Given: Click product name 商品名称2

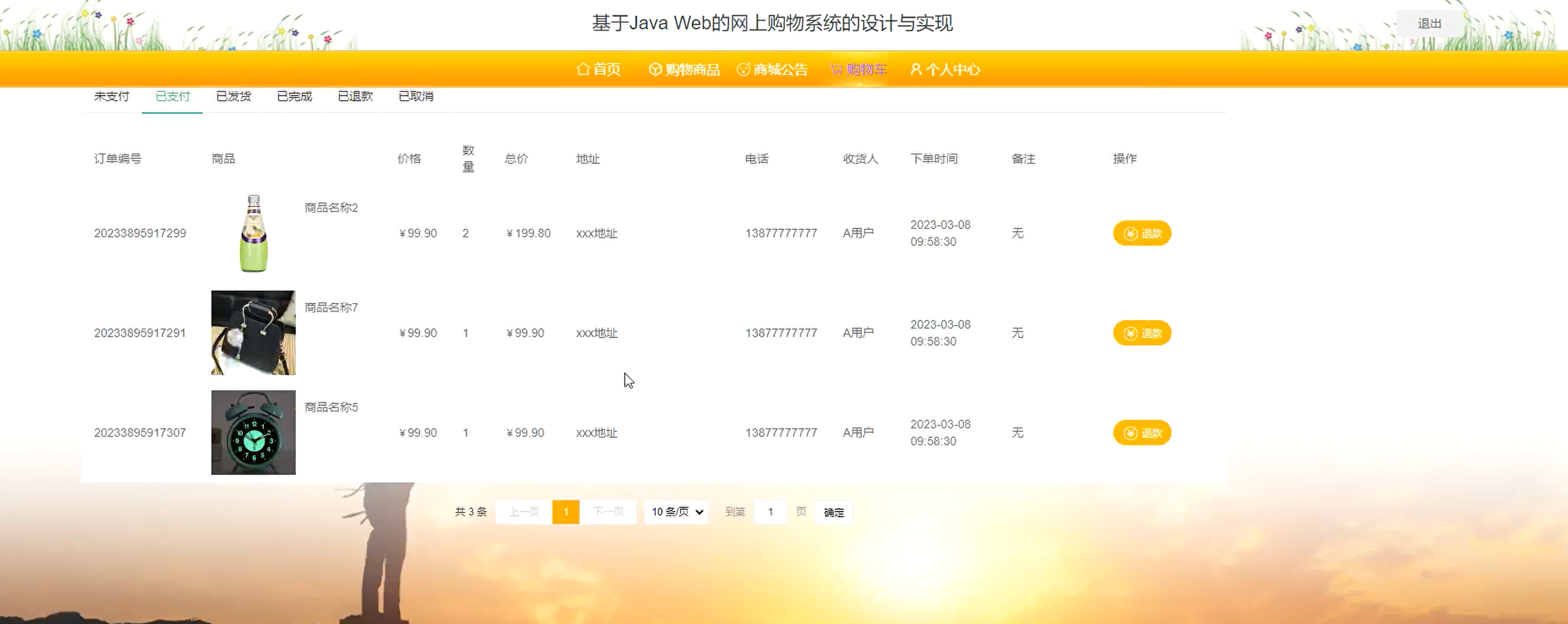Looking at the screenshot, I should coord(331,208).
